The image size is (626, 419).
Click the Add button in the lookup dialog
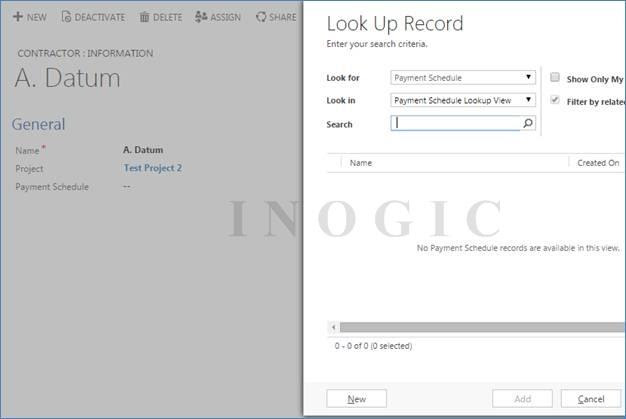[x=522, y=399]
